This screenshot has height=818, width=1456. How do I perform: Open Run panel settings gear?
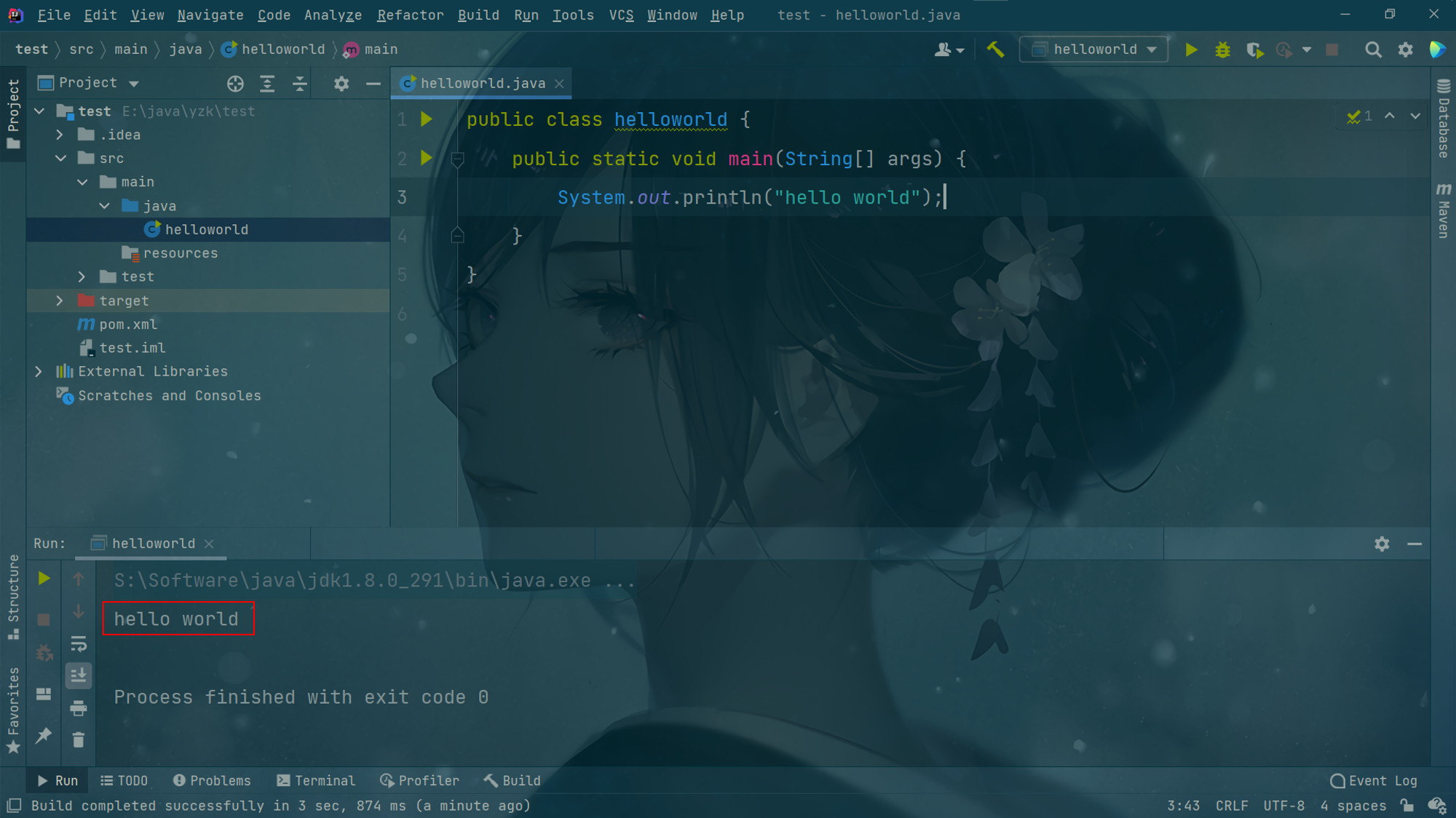coord(1382,544)
